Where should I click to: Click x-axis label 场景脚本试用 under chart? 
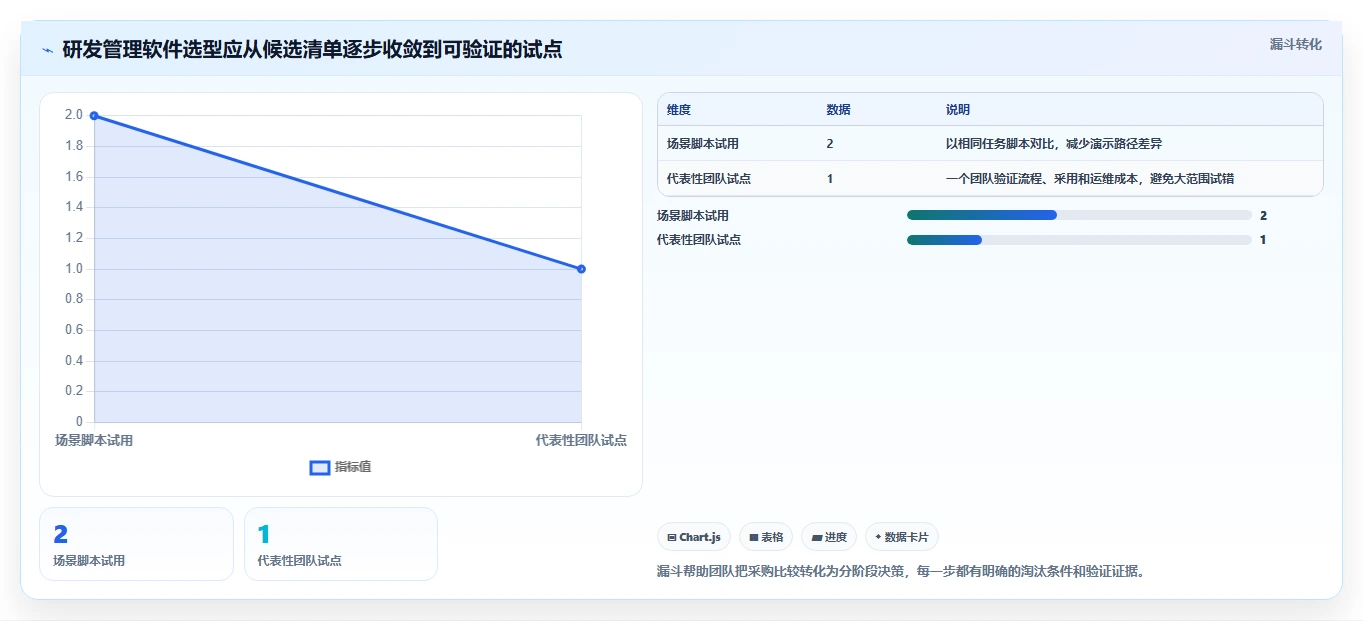coord(94,440)
